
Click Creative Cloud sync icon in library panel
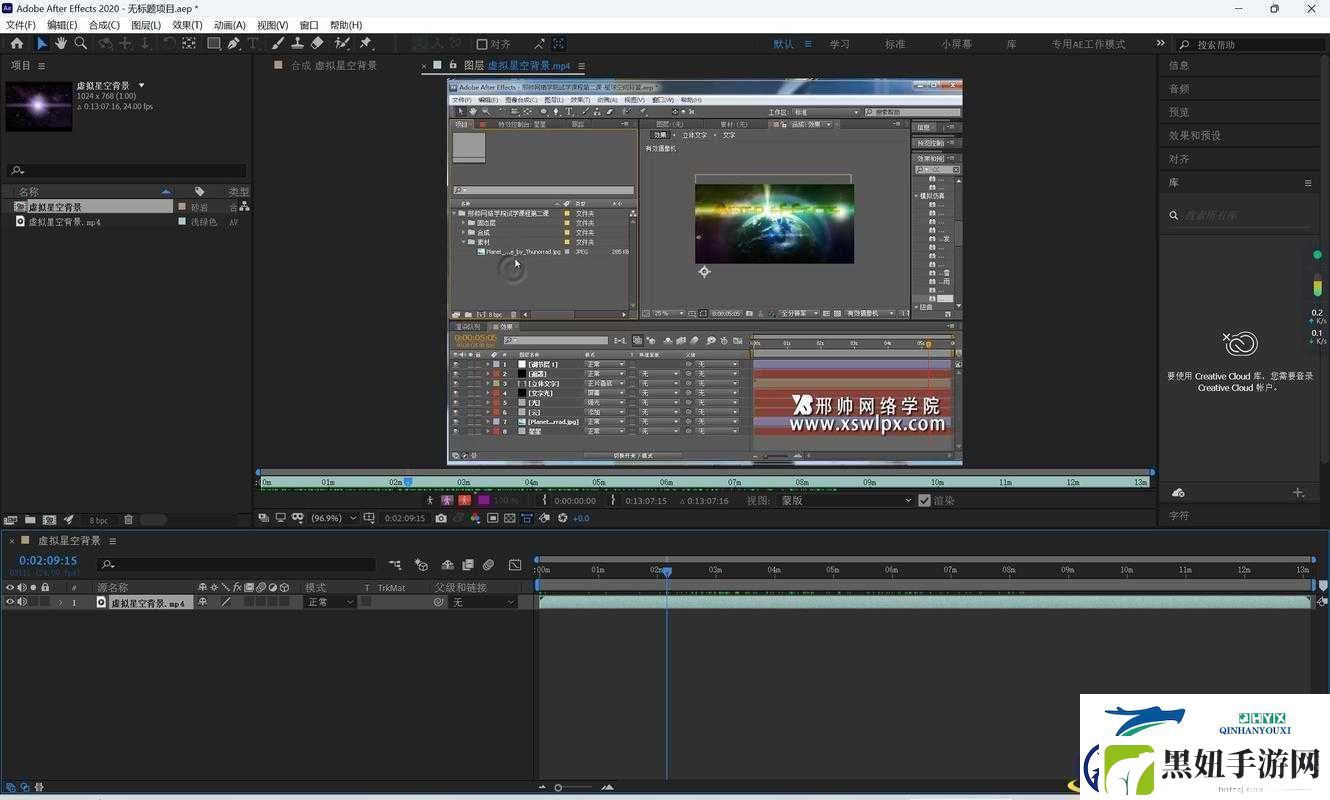pyautogui.click(x=1178, y=492)
